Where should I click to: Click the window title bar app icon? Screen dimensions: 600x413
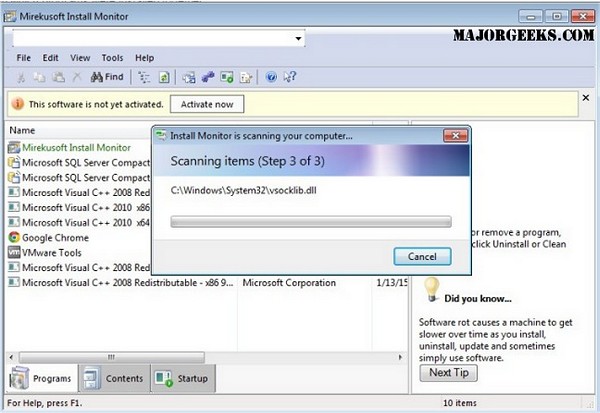[x=10, y=16]
